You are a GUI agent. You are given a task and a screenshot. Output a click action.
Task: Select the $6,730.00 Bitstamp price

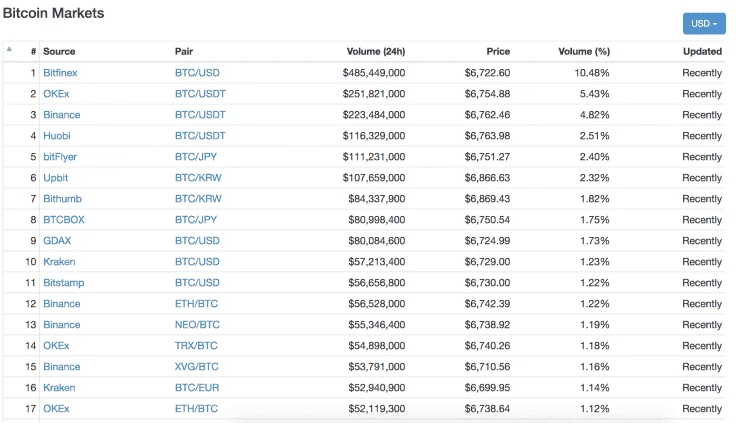tap(487, 283)
